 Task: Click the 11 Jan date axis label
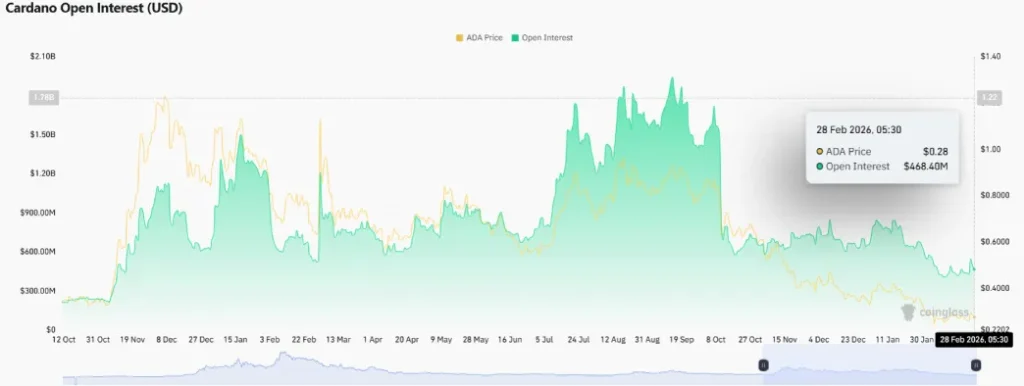(x=887, y=340)
